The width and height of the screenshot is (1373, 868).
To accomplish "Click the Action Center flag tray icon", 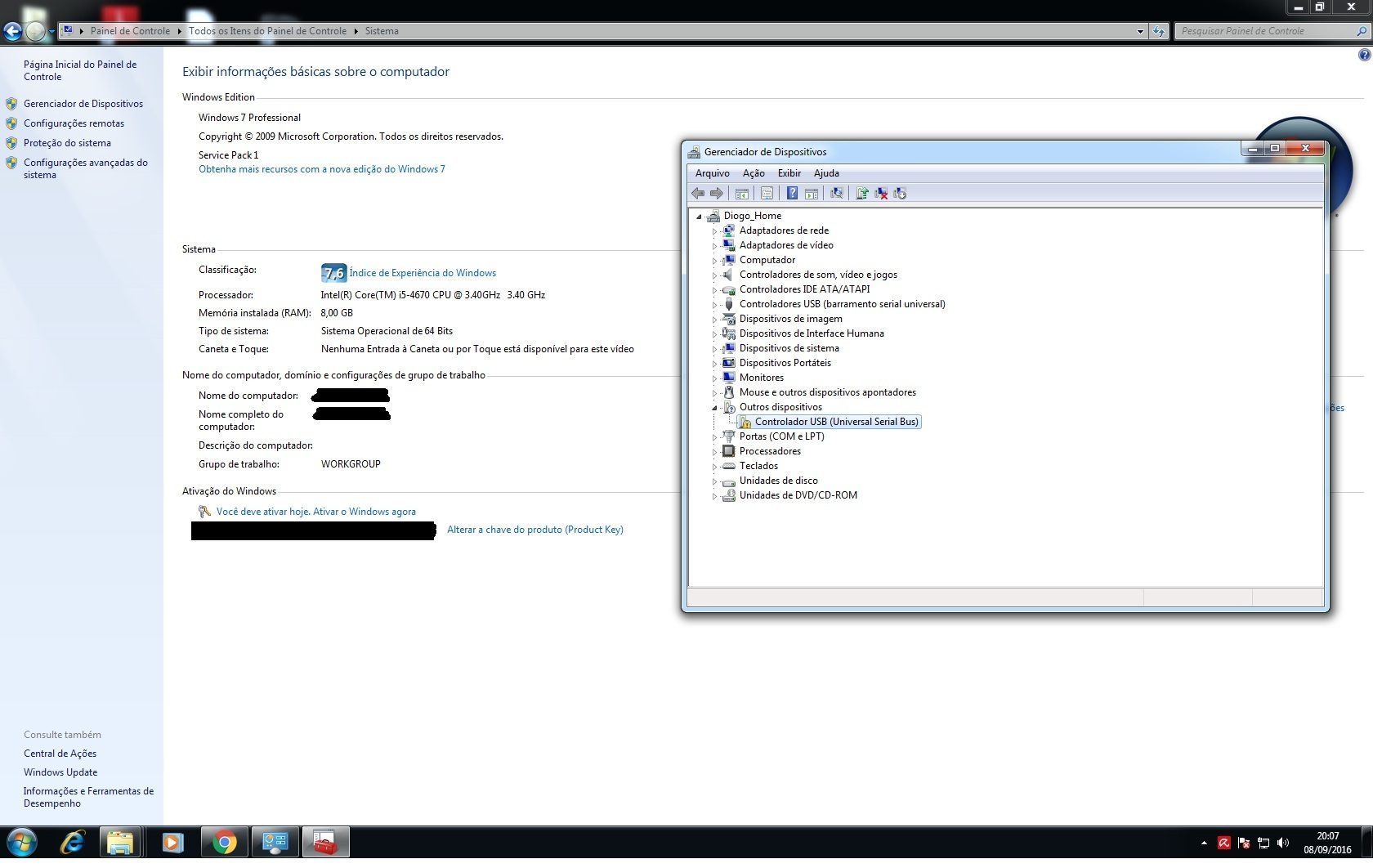I will pos(1243,843).
